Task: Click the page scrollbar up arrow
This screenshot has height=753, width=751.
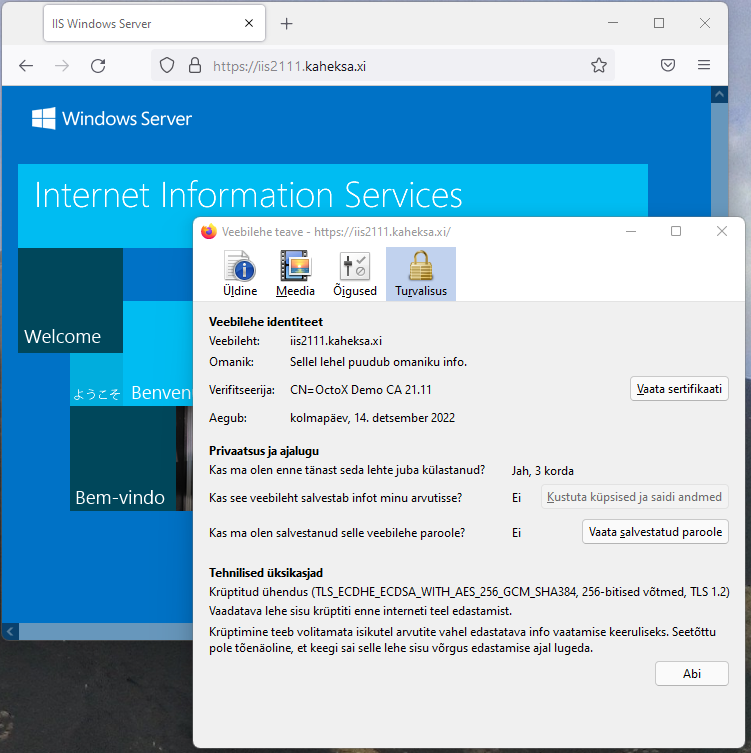Action: pos(719,95)
